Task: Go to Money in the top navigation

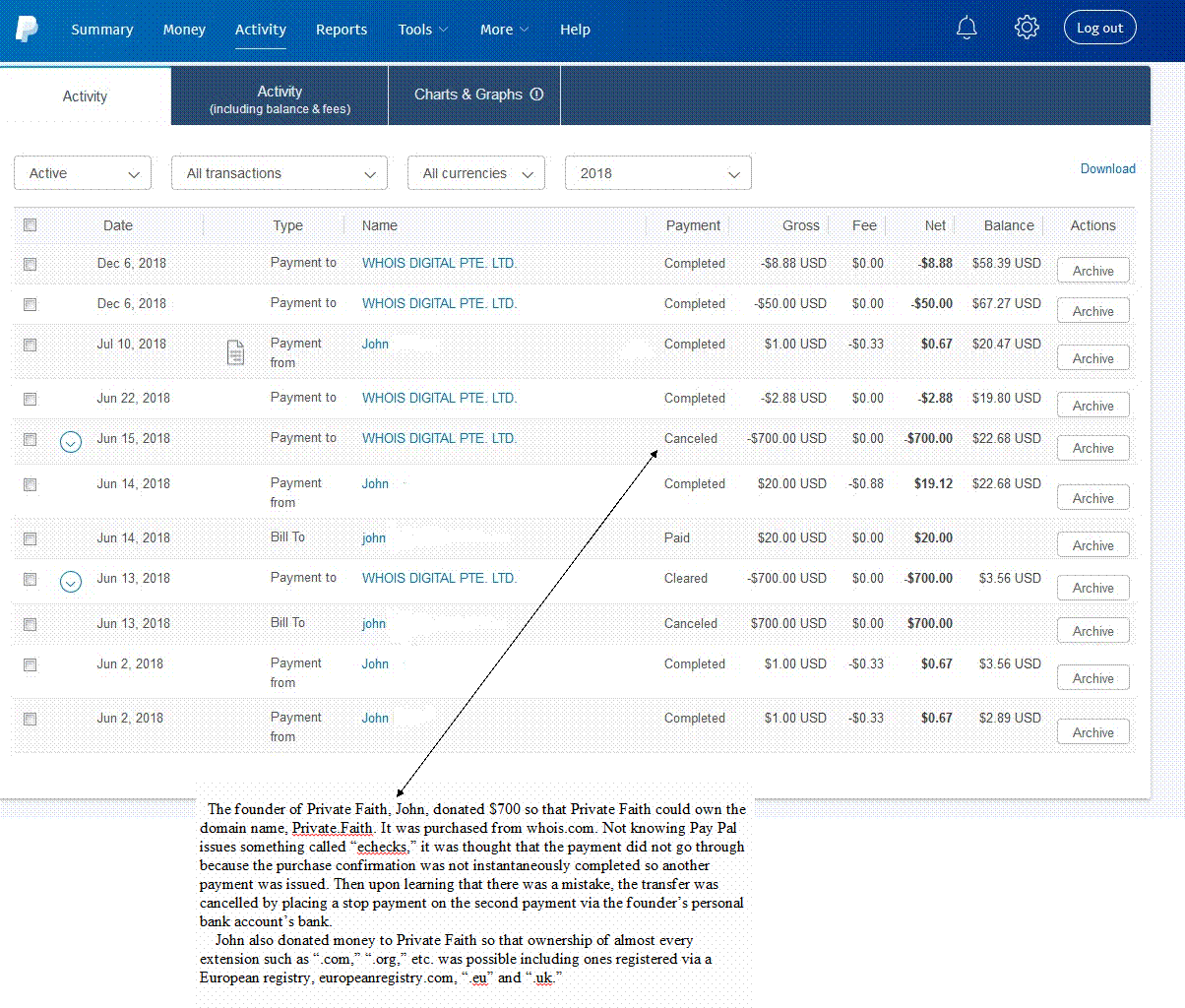Action: pyautogui.click(x=184, y=30)
